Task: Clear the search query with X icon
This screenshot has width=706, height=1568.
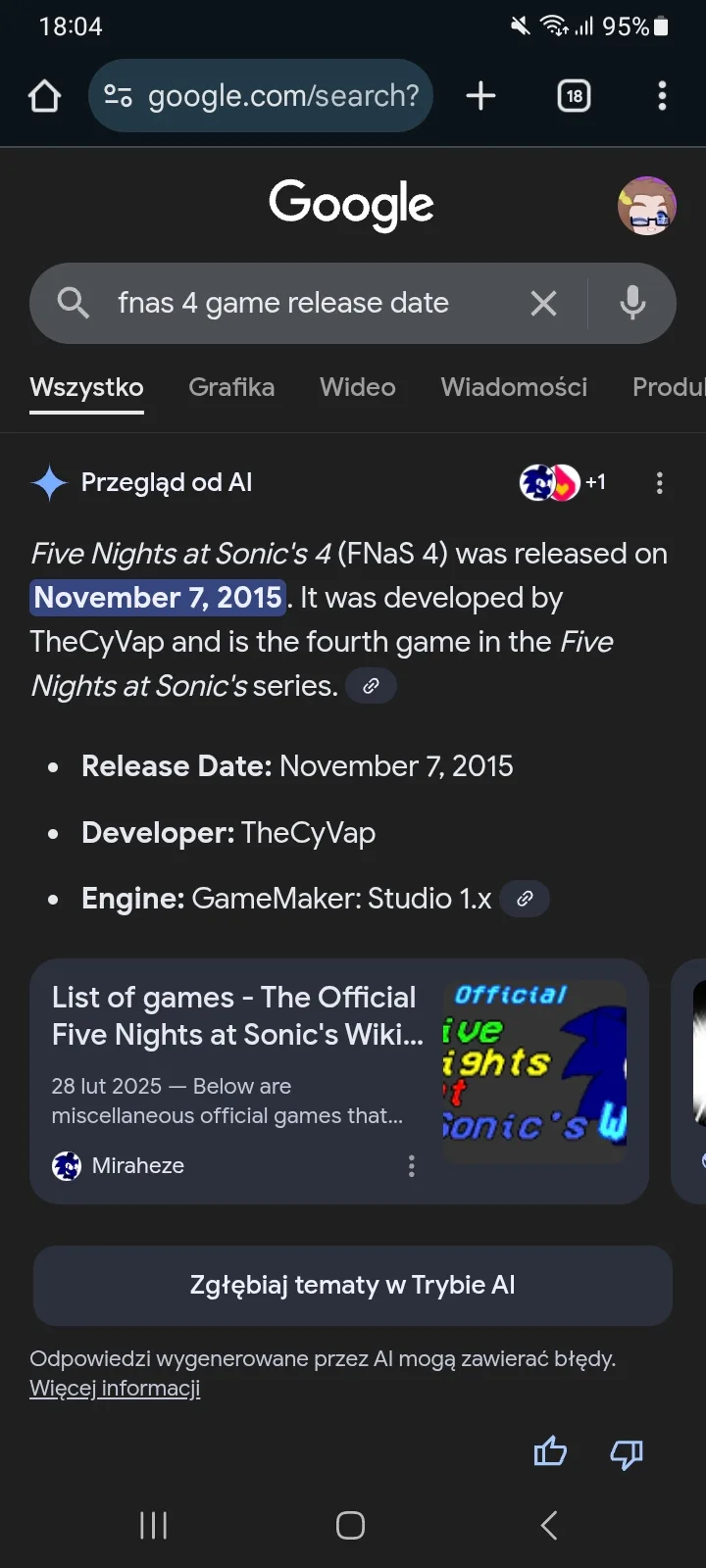Action: click(x=543, y=304)
